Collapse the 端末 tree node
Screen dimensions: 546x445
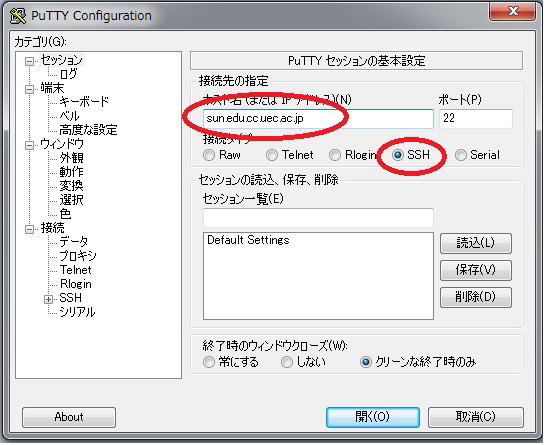click(x=30, y=89)
